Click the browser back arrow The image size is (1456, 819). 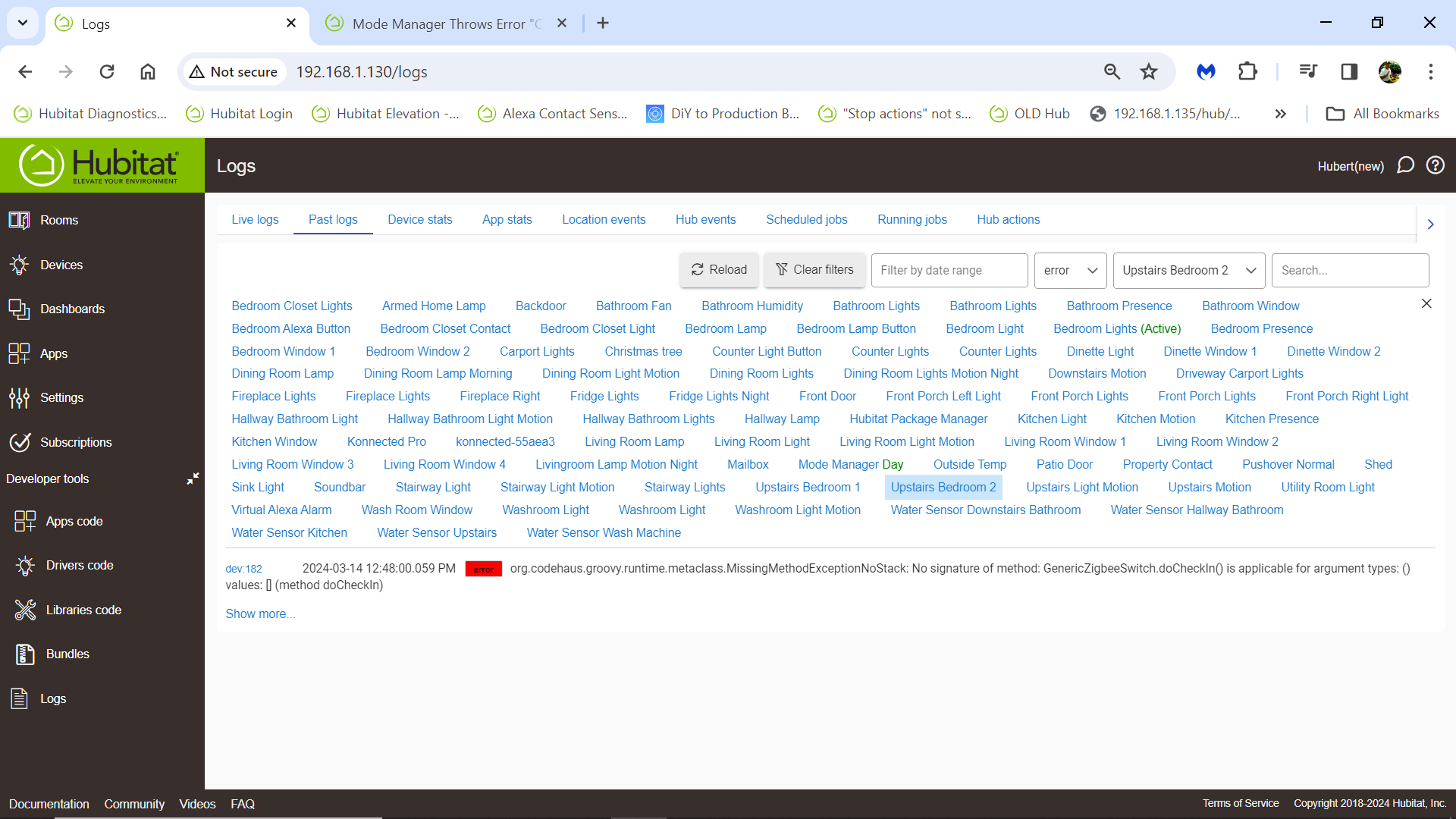(25, 71)
